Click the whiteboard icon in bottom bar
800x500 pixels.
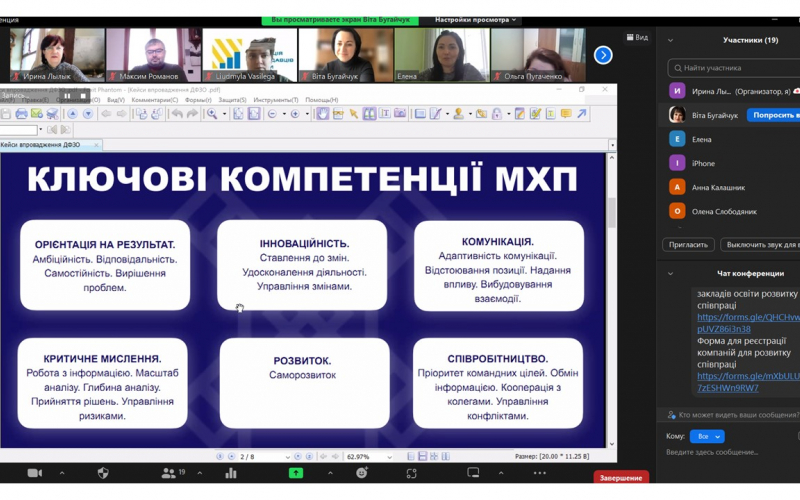(473, 472)
